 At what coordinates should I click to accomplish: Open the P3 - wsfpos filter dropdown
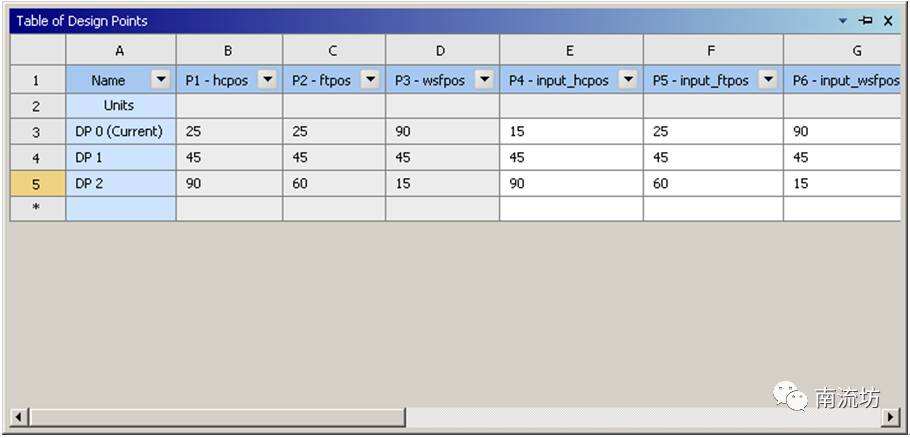[x=484, y=80]
